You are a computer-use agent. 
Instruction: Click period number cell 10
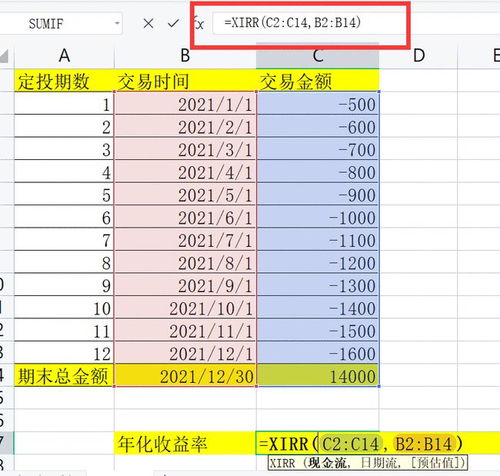click(64, 308)
